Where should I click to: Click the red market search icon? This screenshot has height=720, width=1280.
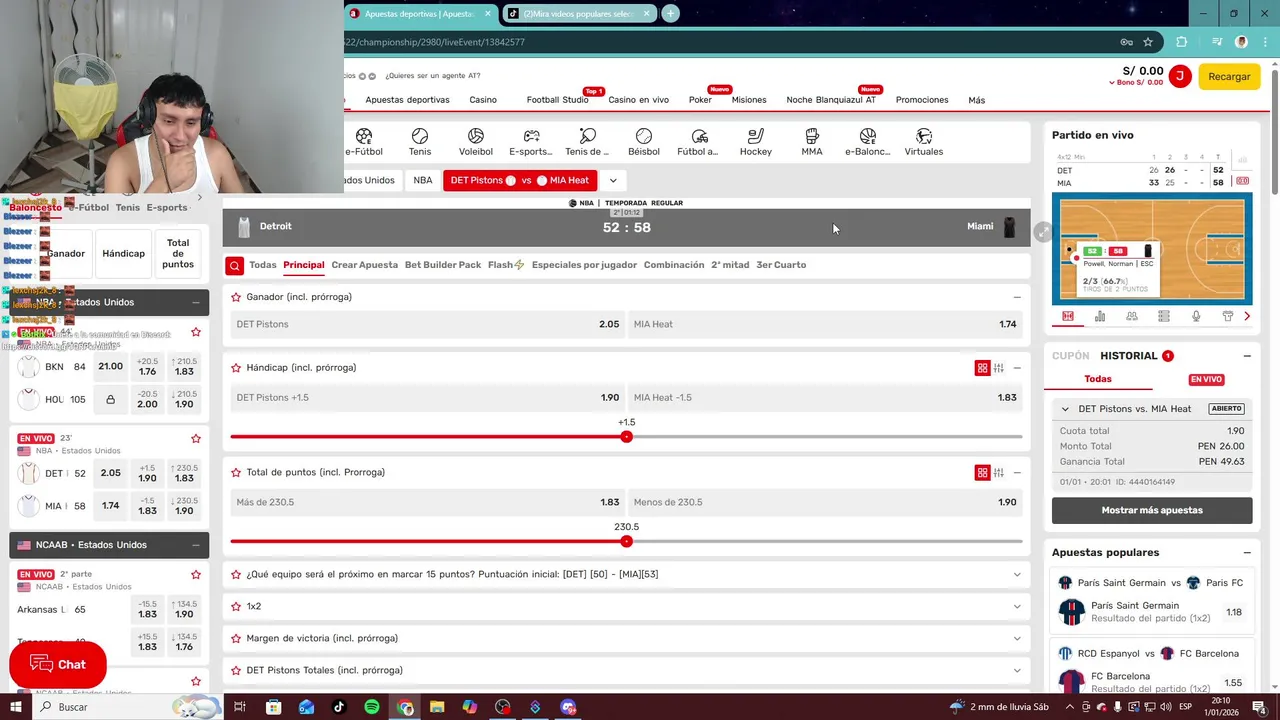(234, 265)
